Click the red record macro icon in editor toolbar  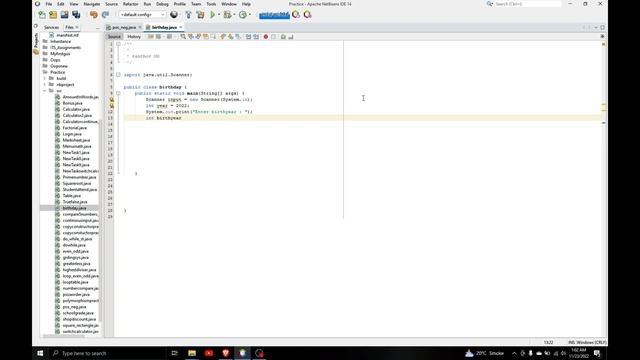pos(266,37)
